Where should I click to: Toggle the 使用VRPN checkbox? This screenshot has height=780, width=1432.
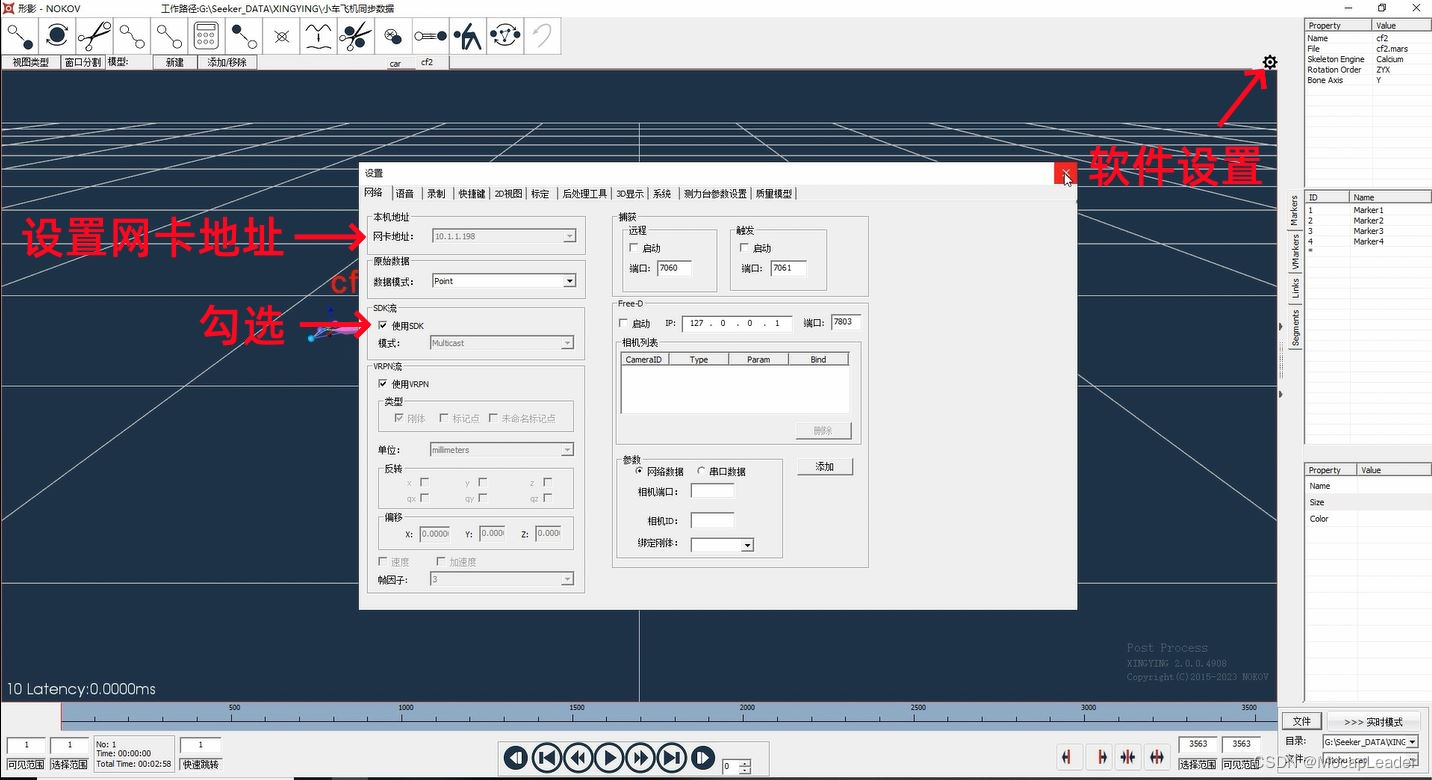(383, 384)
